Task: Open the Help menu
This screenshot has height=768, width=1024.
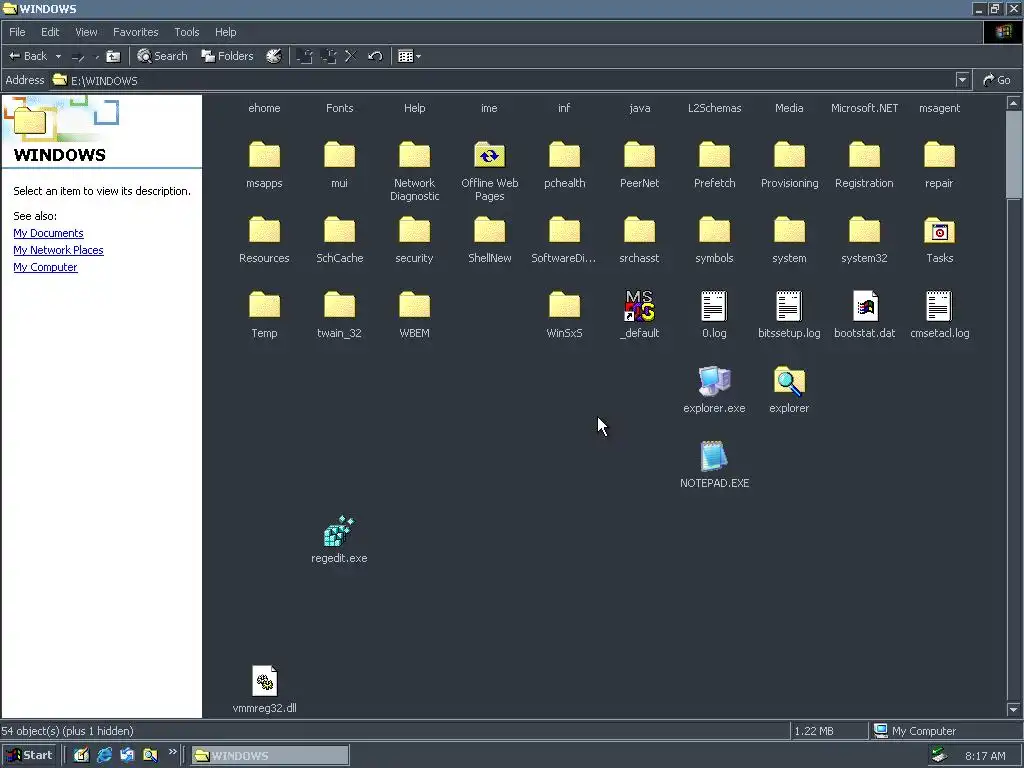Action: point(225,32)
